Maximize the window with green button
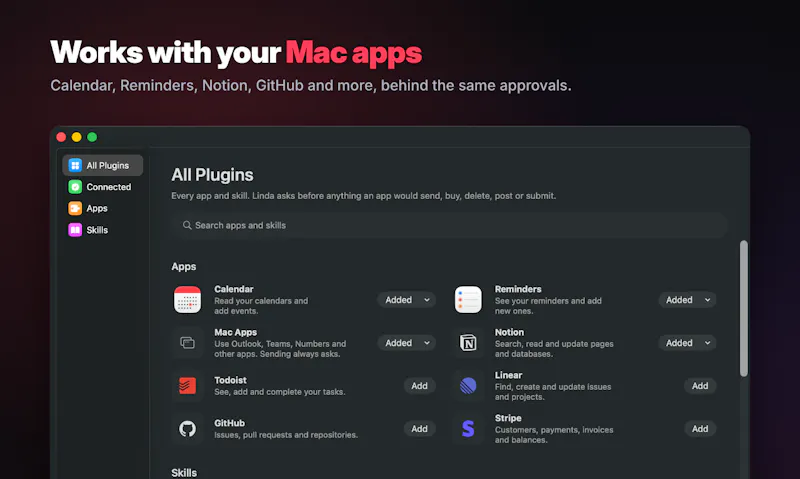 (92, 137)
